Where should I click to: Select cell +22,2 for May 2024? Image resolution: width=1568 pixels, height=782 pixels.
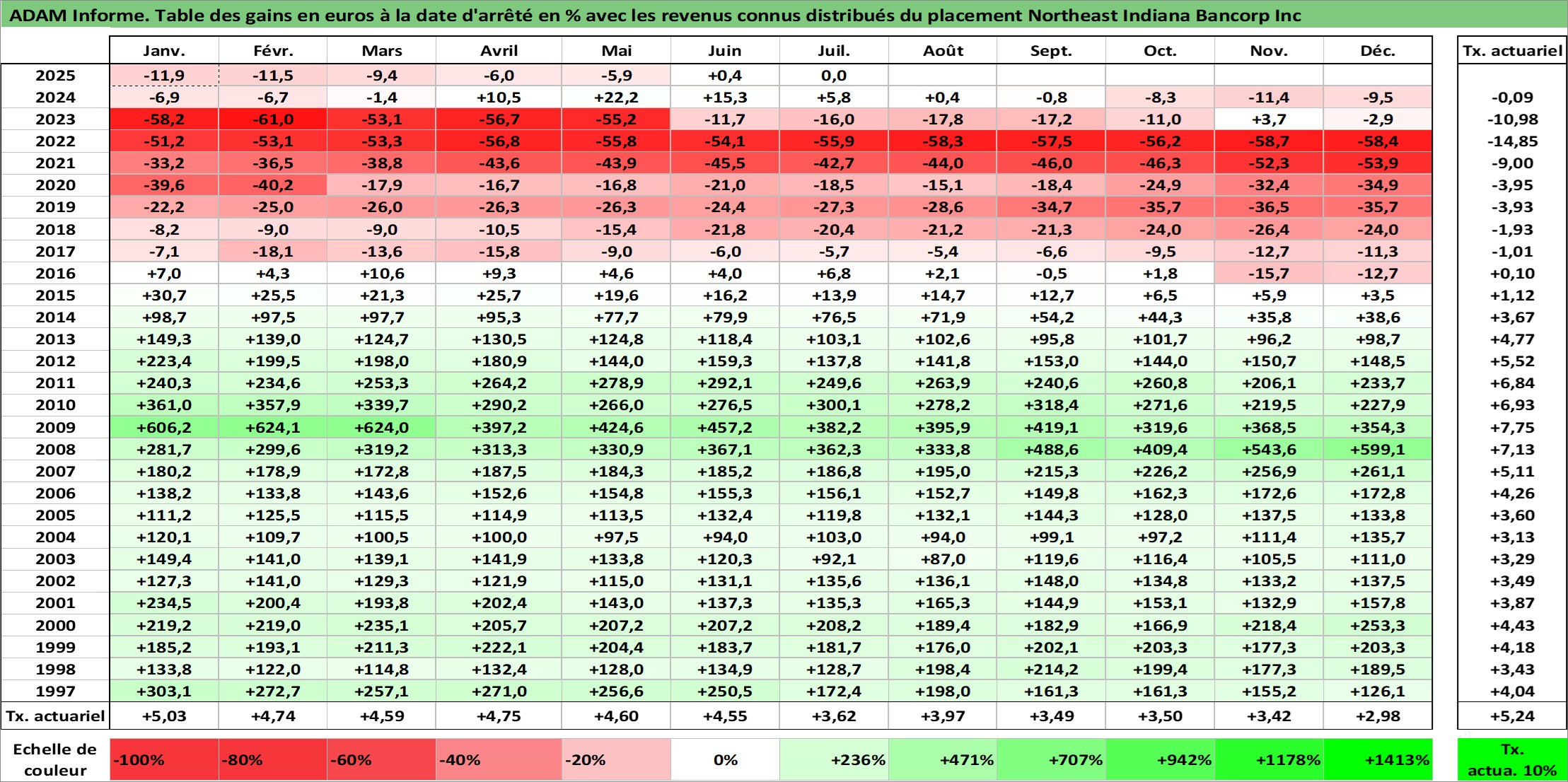[x=616, y=98]
